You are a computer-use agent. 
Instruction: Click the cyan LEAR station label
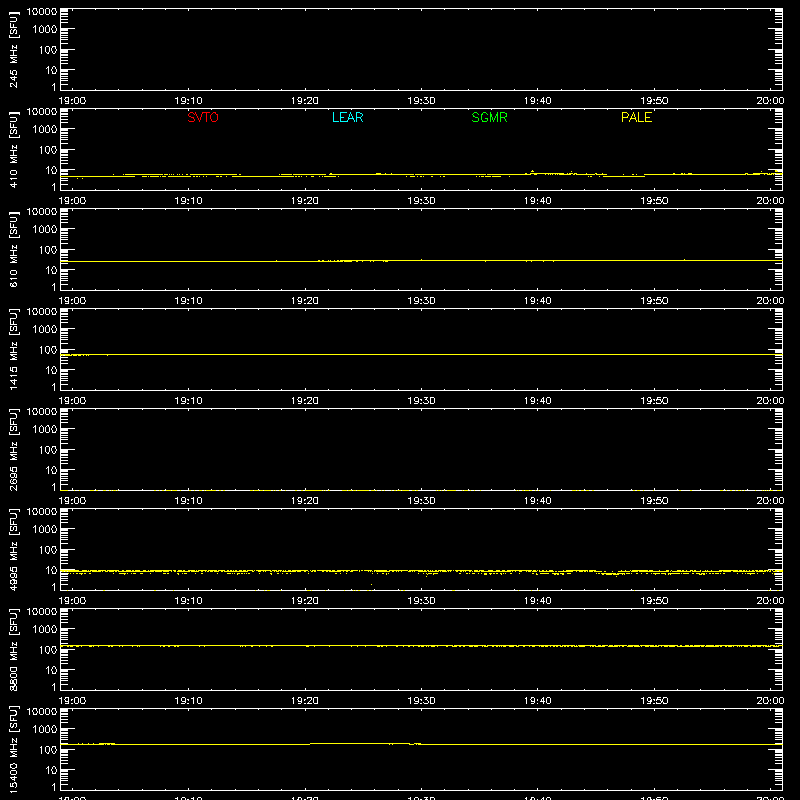[x=347, y=117]
